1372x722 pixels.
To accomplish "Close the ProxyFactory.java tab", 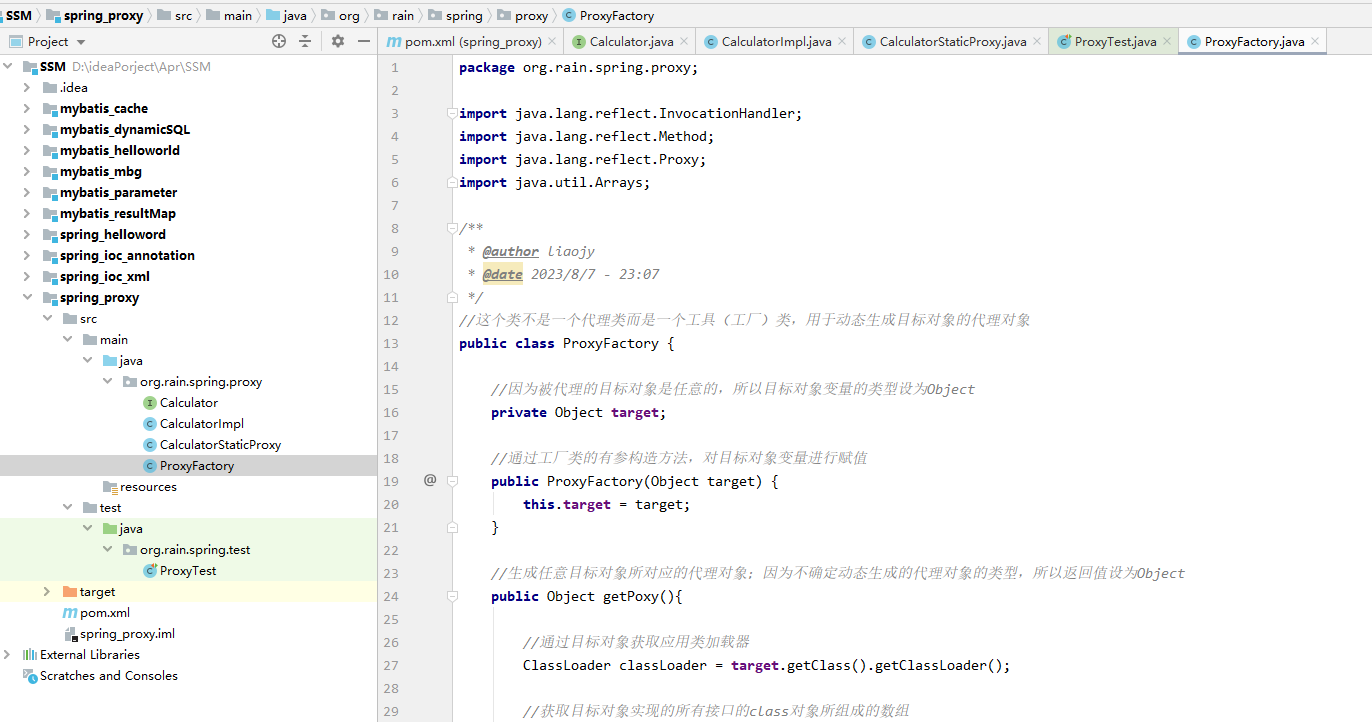I will tap(1315, 41).
